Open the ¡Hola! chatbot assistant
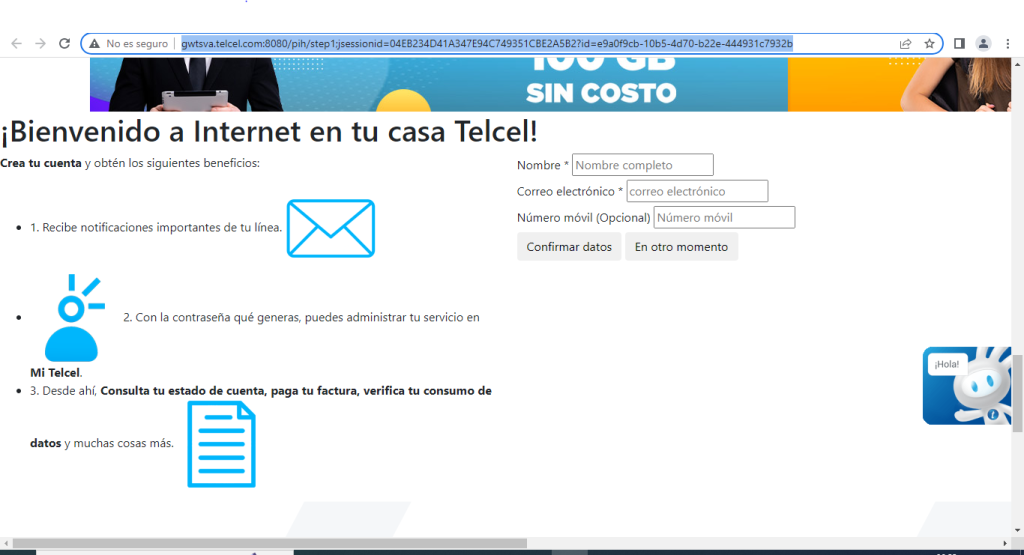1024x555 pixels. point(967,385)
